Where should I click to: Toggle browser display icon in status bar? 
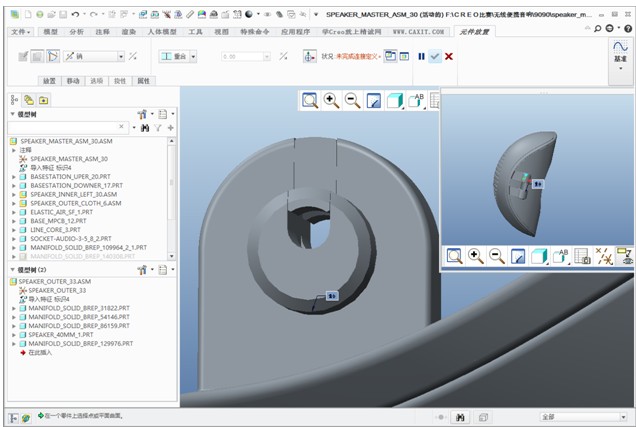coord(26,418)
